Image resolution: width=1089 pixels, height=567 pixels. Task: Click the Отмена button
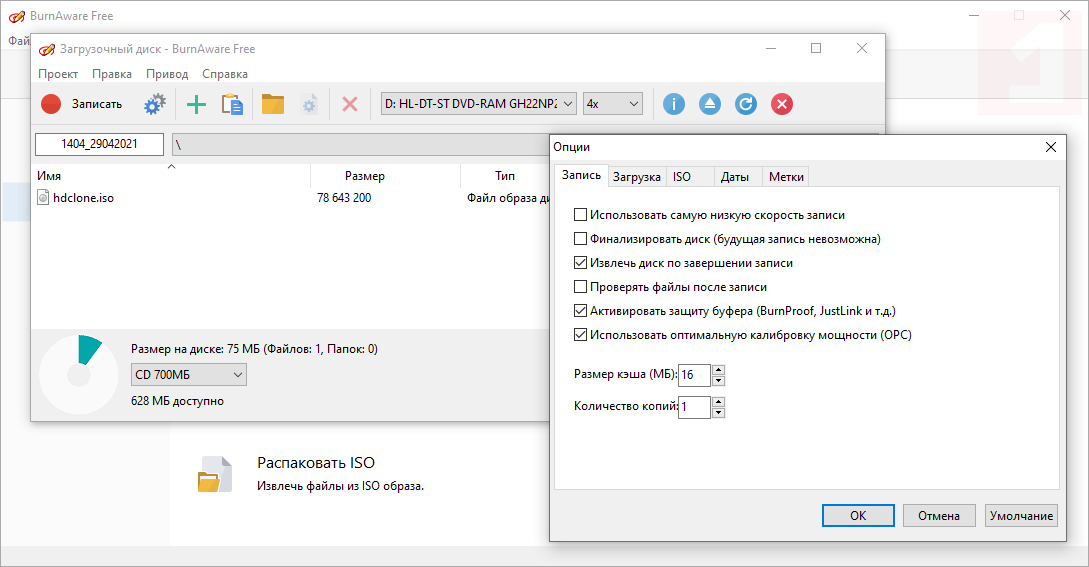939,516
